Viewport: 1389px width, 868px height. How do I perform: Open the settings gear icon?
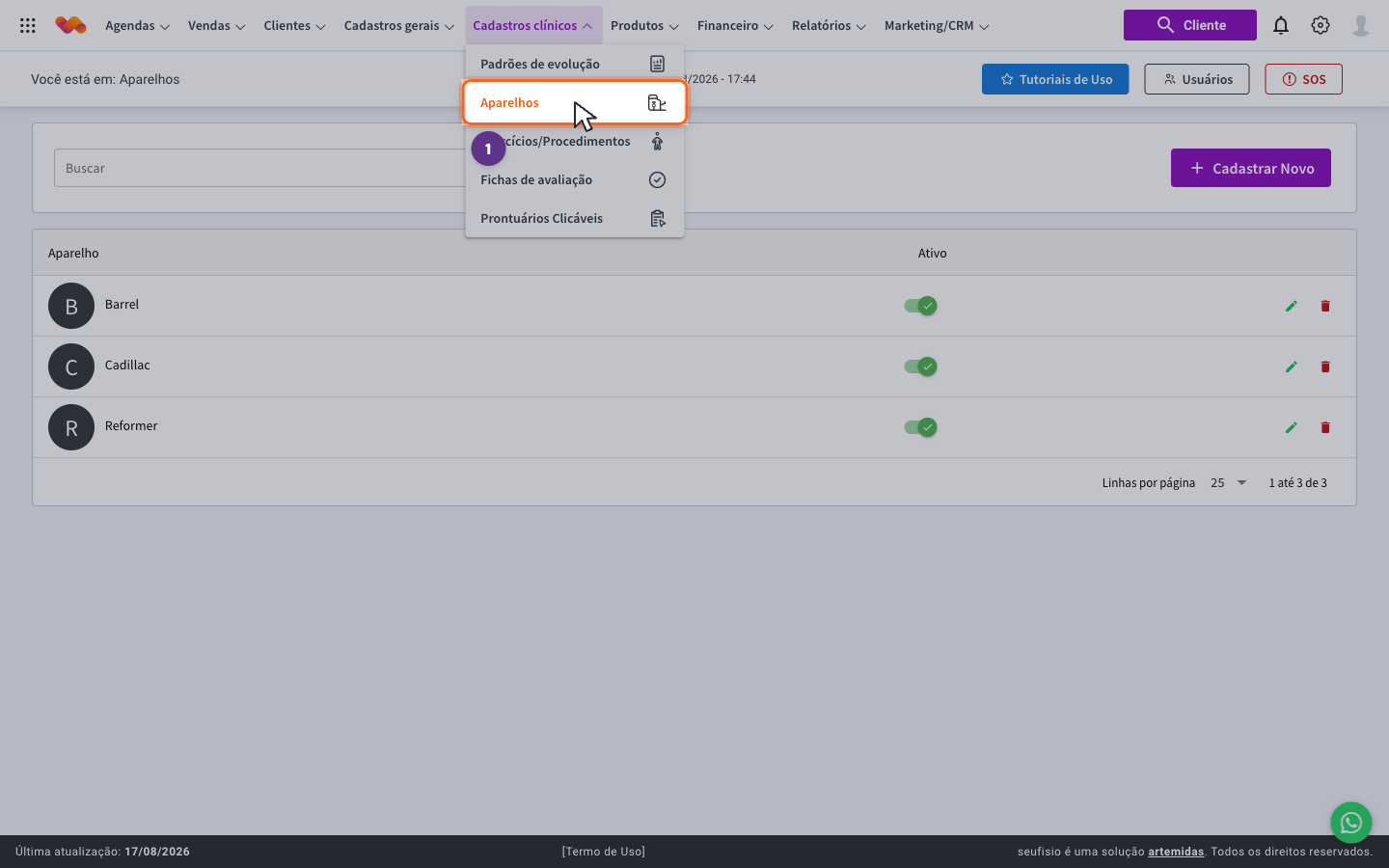pyautogui.click(x=1321, y=26)
